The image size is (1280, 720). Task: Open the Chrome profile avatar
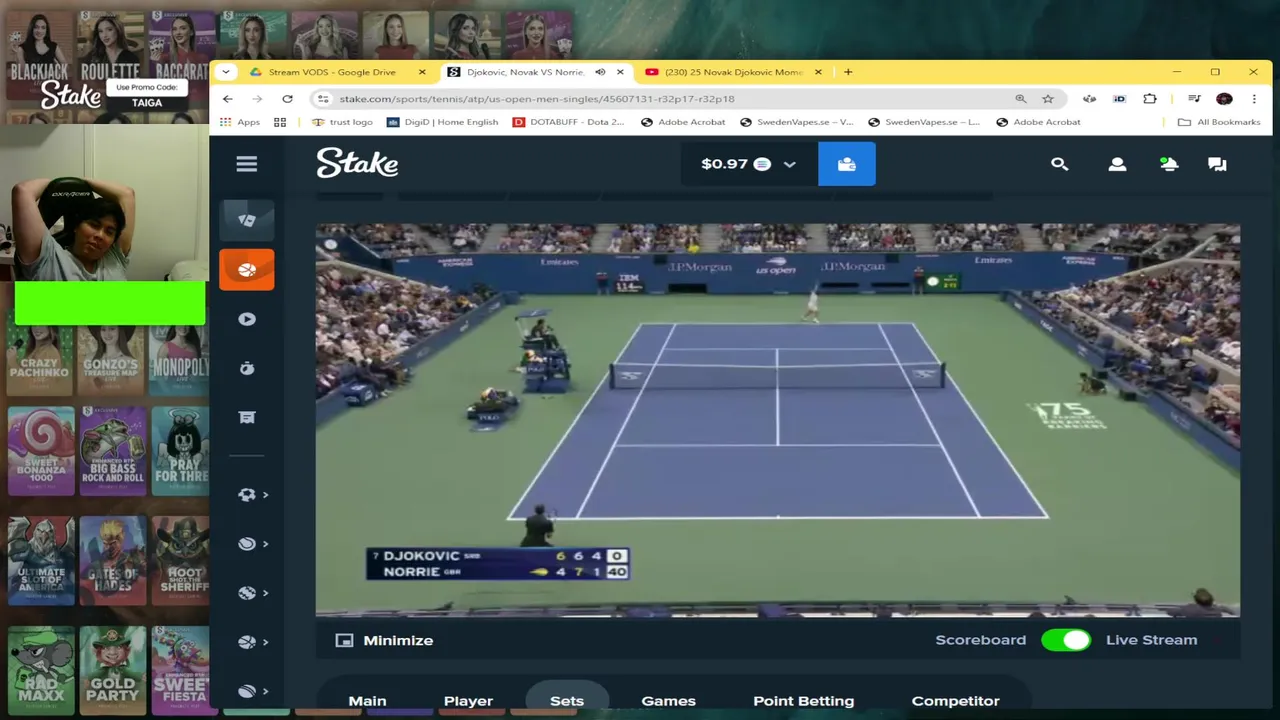click(1224, 99)
